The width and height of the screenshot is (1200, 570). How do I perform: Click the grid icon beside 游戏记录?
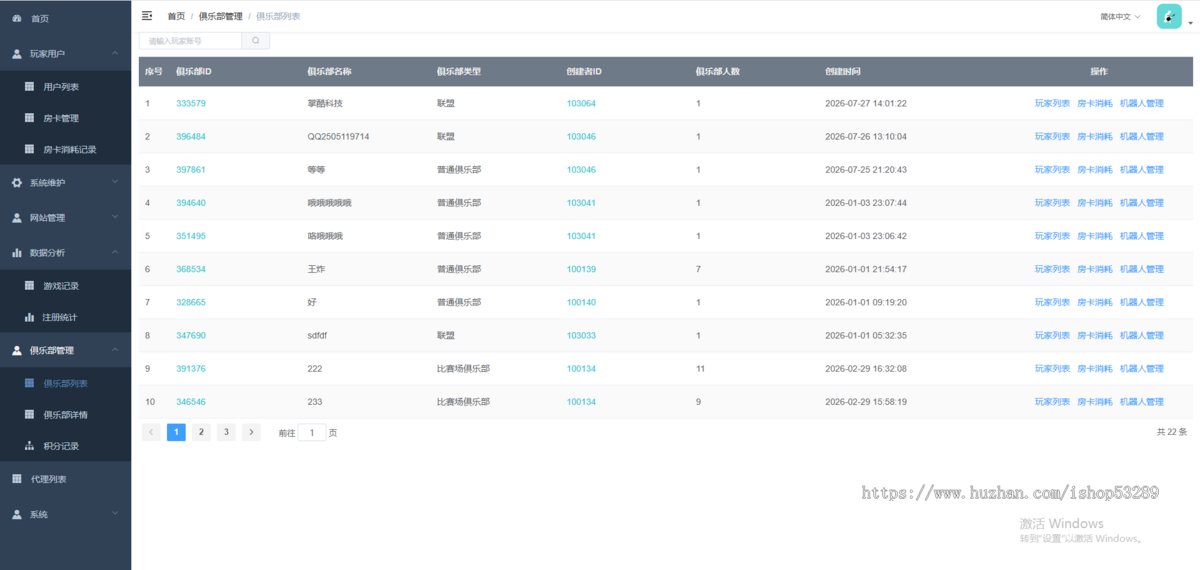click(x=29, y=286)
